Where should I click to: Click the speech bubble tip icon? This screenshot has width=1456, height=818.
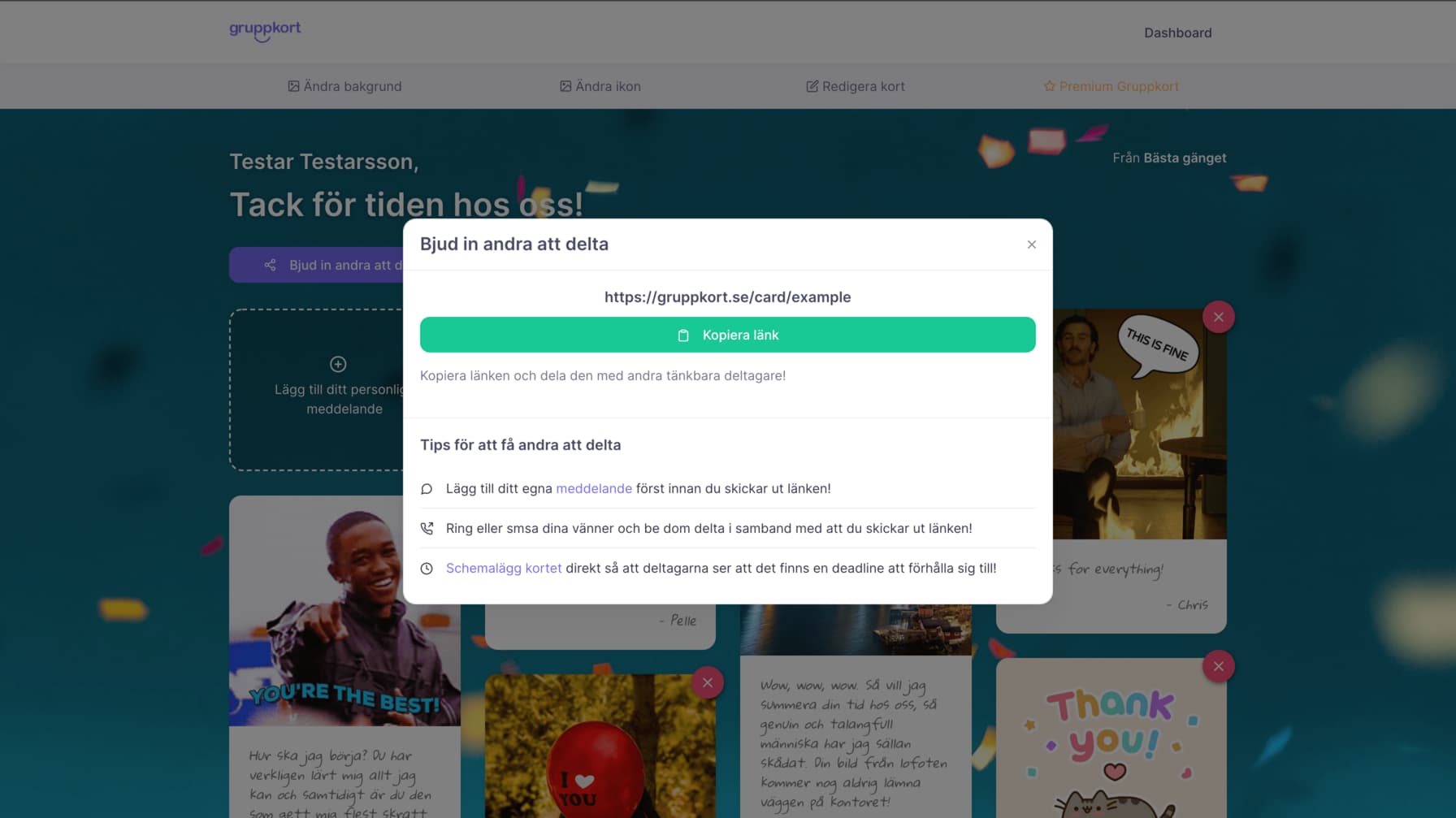427,489
